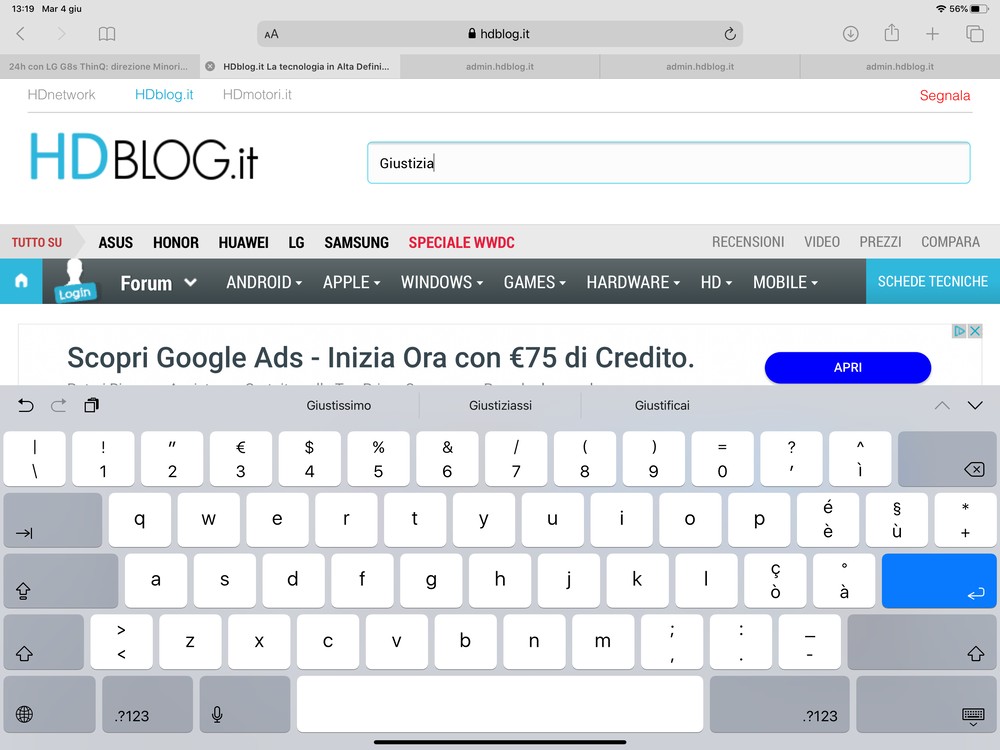Close the HDblog.it tab with the x
The image size is (1000, 750).
(210, 66)
